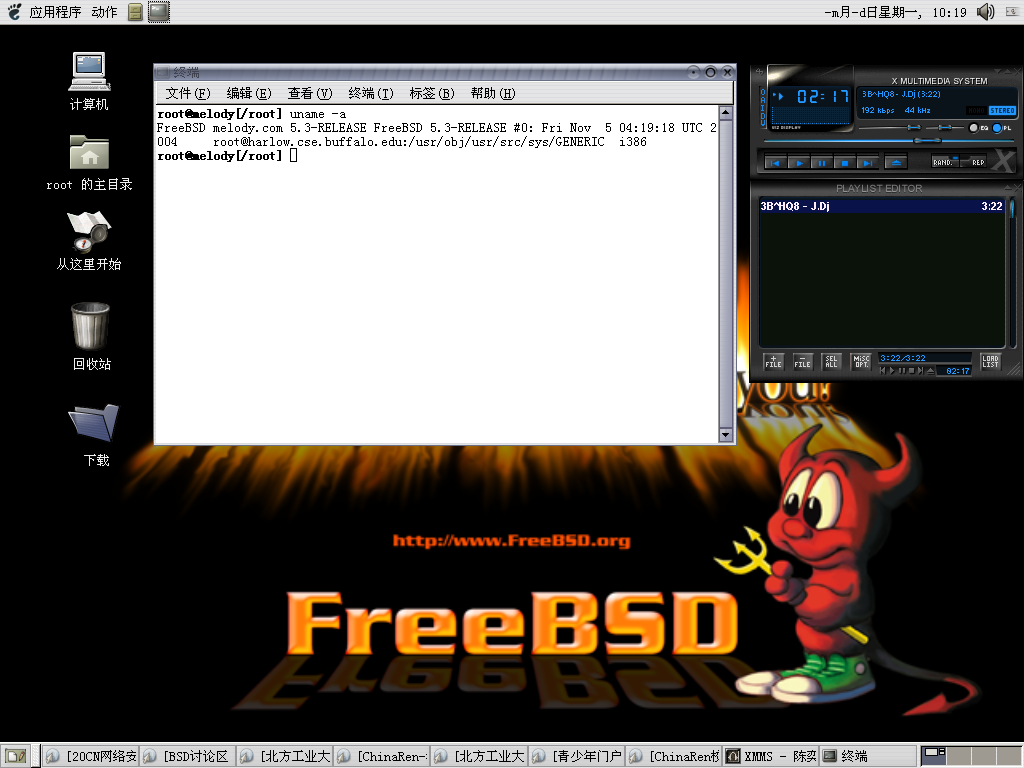
Task: Select the 从这里开始 desktop icon
Action: coord(89,241)
